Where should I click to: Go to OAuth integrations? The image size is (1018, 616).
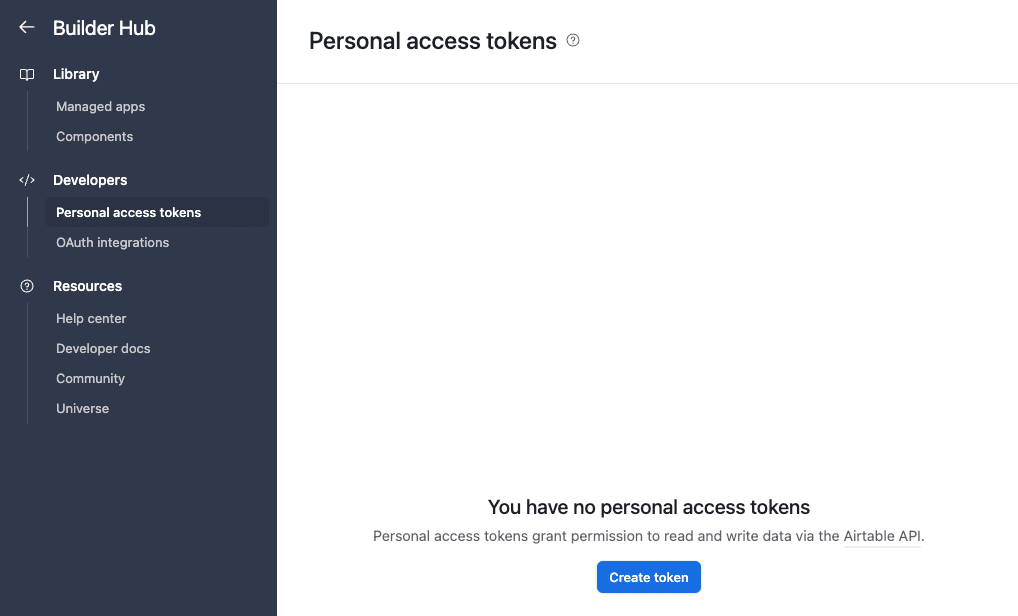click(x=112, y=242)
